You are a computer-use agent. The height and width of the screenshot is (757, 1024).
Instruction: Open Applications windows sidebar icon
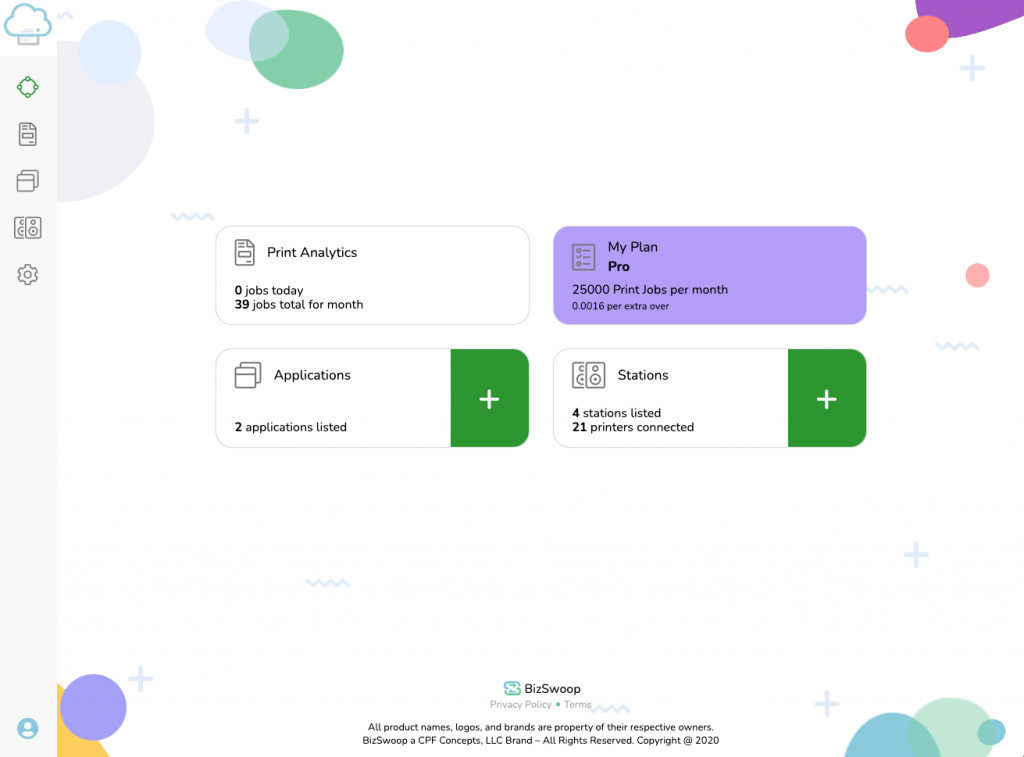pos(28,181)
